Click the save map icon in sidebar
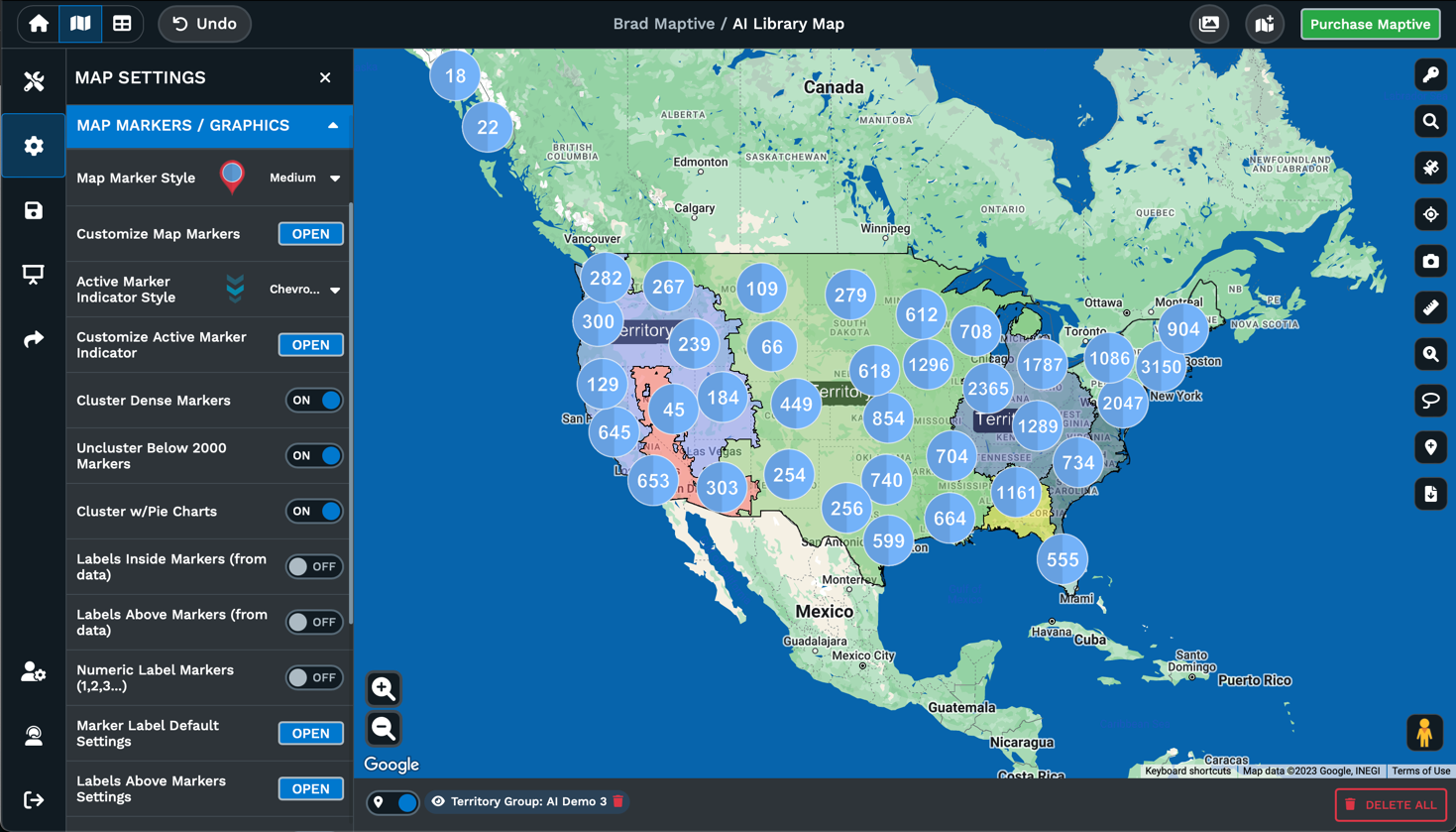This screenshot has height=832, width=1456. 34,210
